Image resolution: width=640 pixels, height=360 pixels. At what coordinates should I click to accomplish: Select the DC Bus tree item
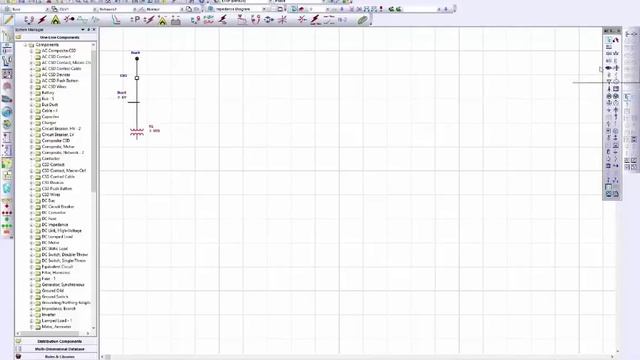pyautogui.click(x=48, y=200)
